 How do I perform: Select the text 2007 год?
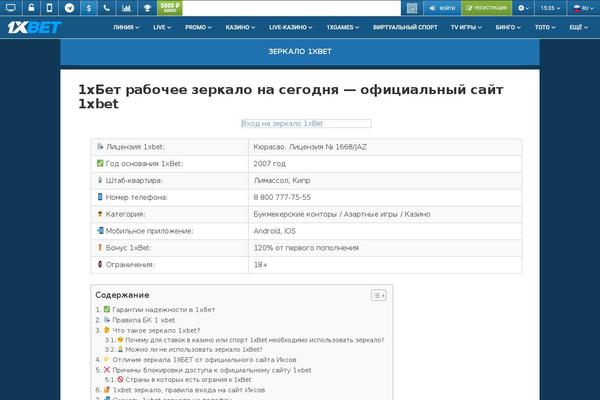(x=269, y=164)
